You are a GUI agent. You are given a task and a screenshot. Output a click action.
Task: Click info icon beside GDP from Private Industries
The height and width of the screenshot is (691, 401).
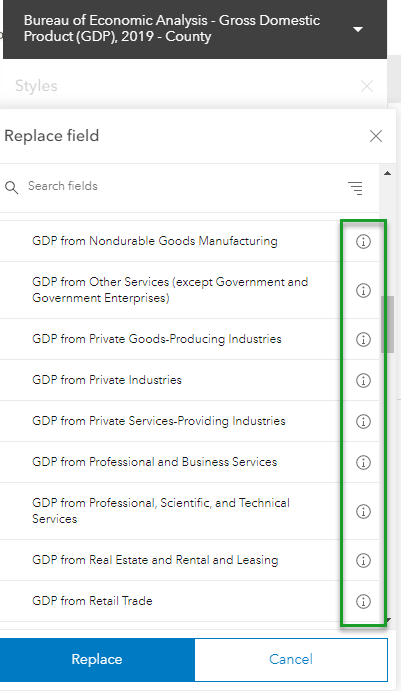(363, 380)
